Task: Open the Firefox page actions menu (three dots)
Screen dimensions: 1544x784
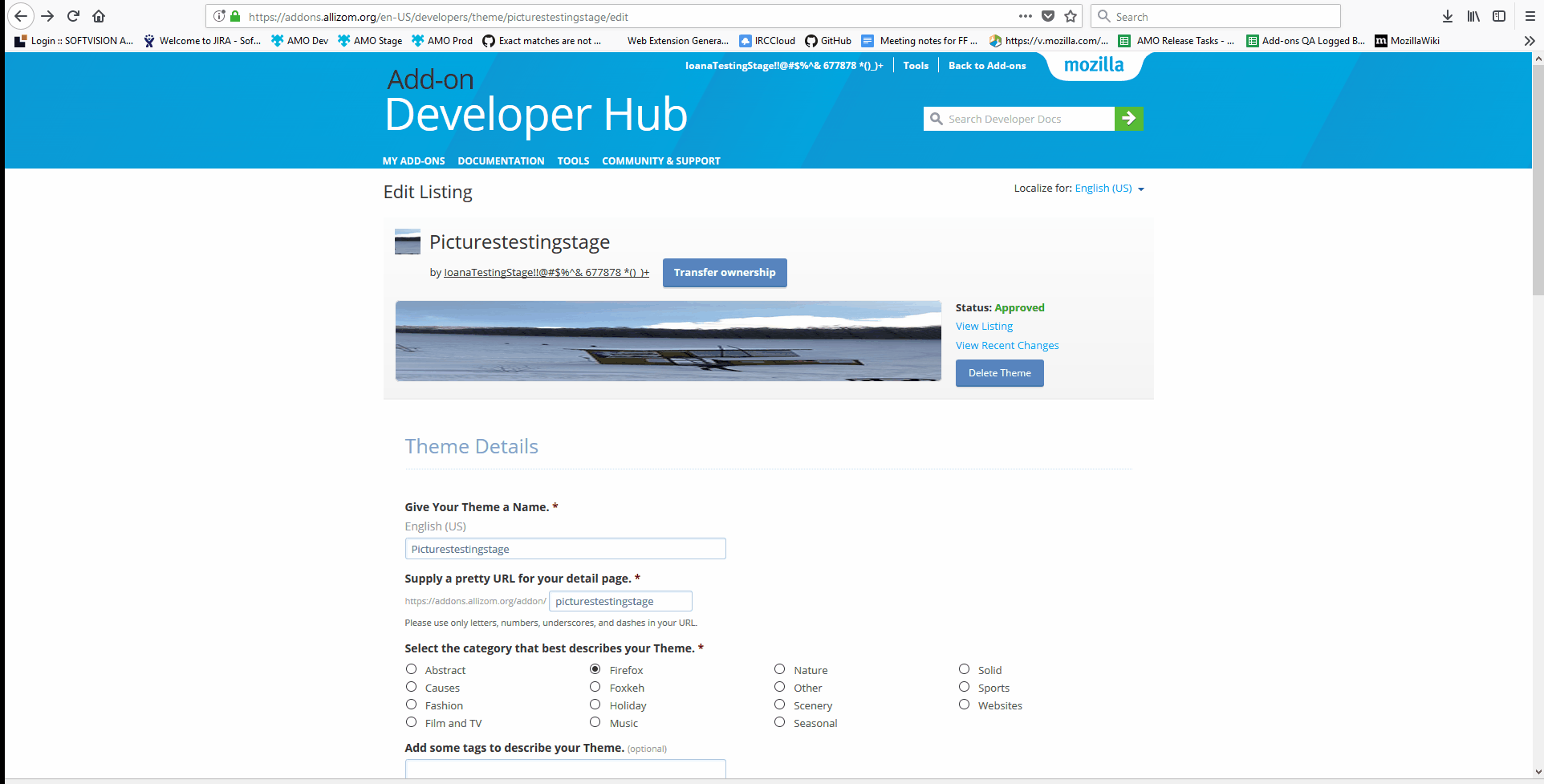Action: pyautogui.click(x=1025, y=16)
